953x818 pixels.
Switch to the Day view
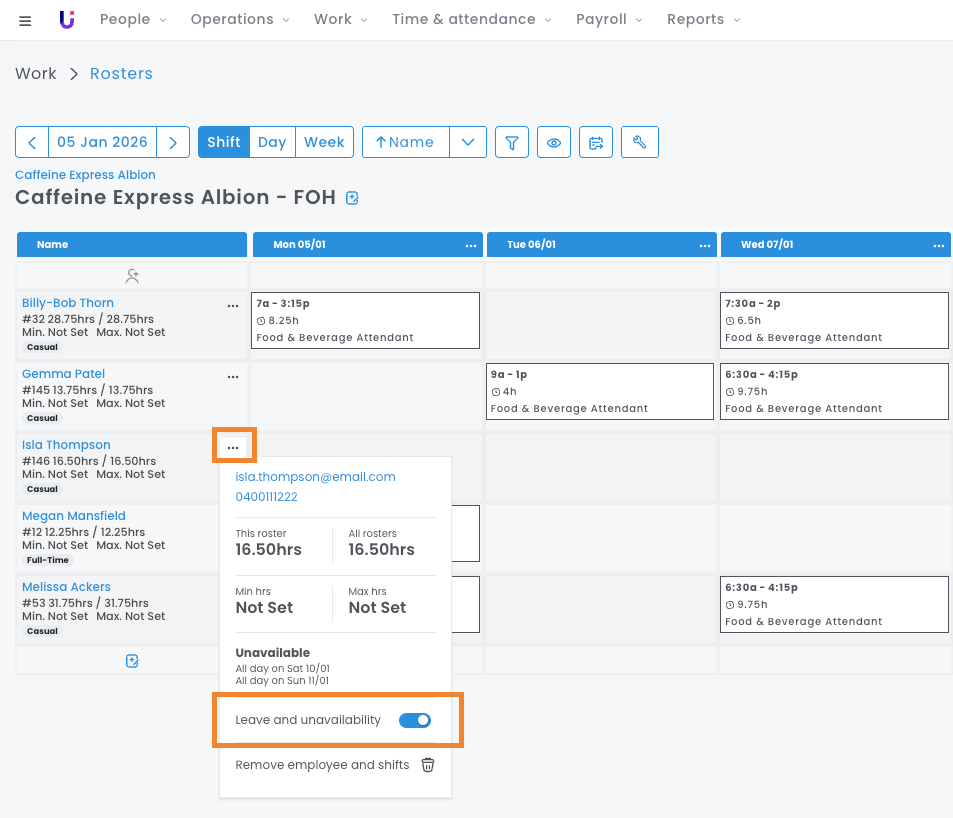pyautogui.click(x=272, y=142)
